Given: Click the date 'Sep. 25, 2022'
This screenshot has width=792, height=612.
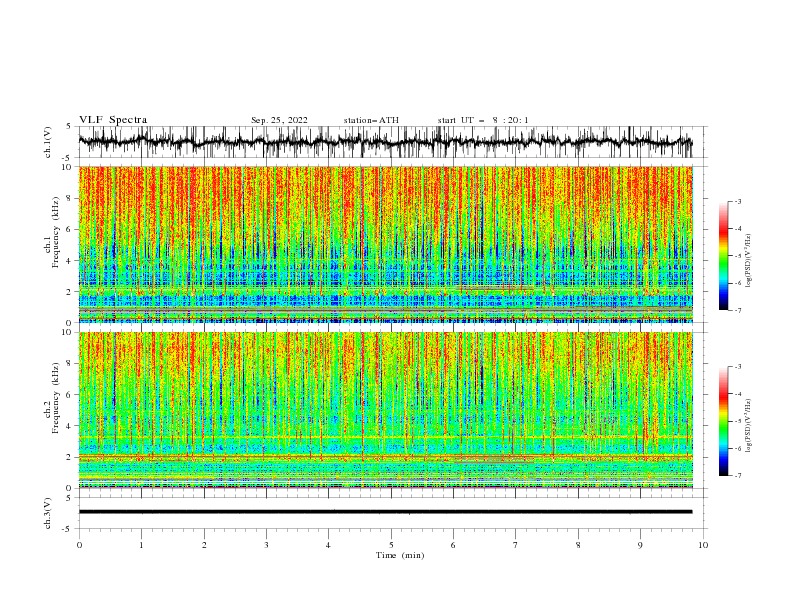Looking at the screenshot, I should click(x=279, y=120).
